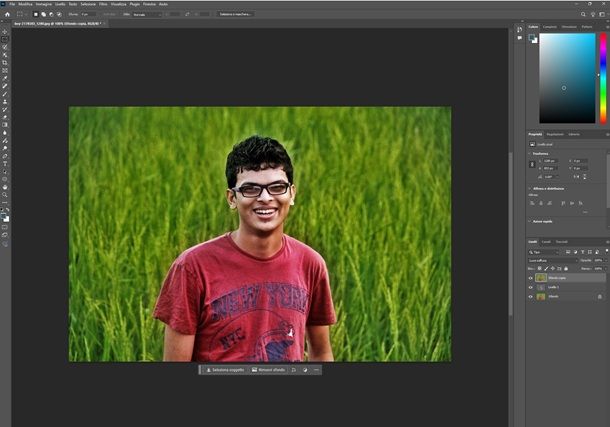
Task: Toggle visibility of Livello 1 layer
Action: [x=531, y=287]
